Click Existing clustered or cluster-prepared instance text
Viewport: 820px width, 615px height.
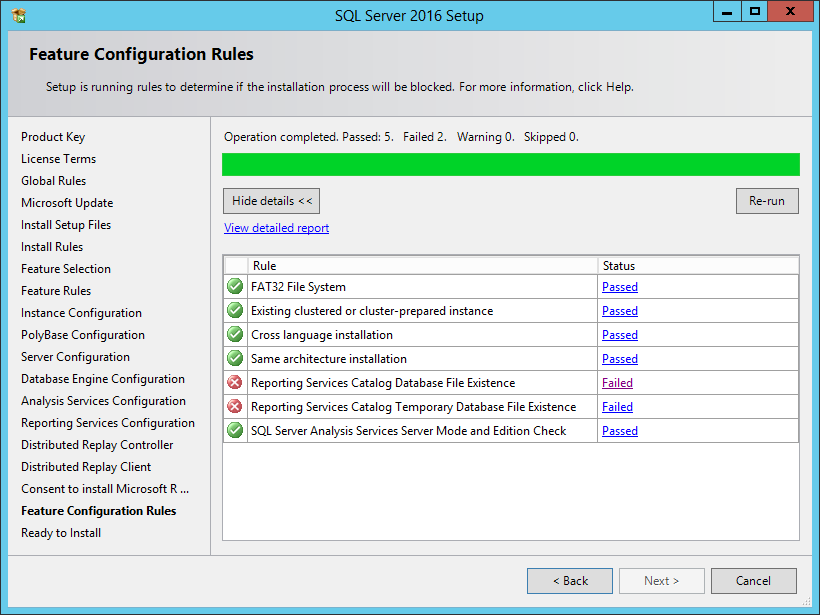click(x=372, y=311)
